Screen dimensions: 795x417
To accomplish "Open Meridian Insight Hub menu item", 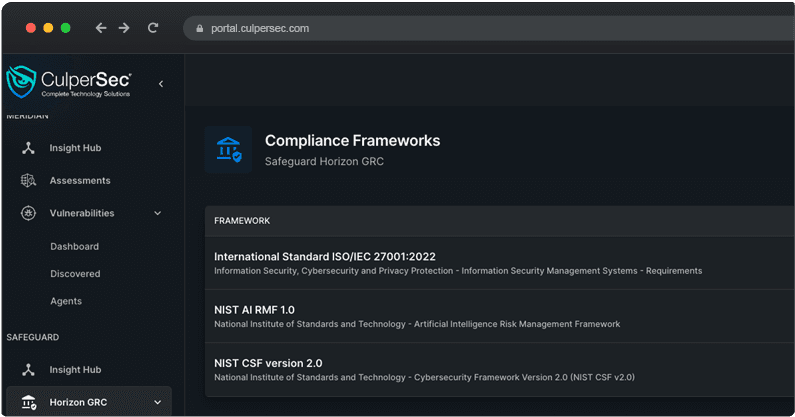I will coord(75,148).
